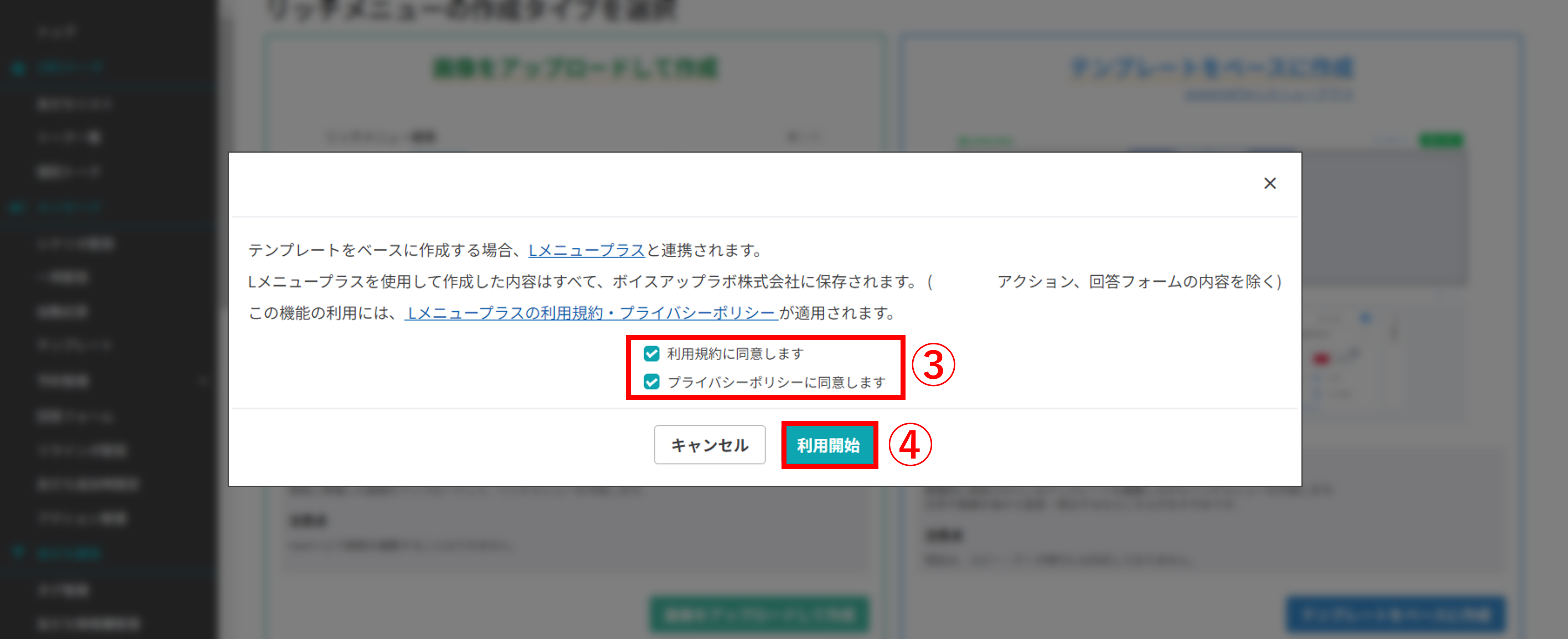Open the Lメニュープラス link in the dialog text

click(x=586, y=250)
